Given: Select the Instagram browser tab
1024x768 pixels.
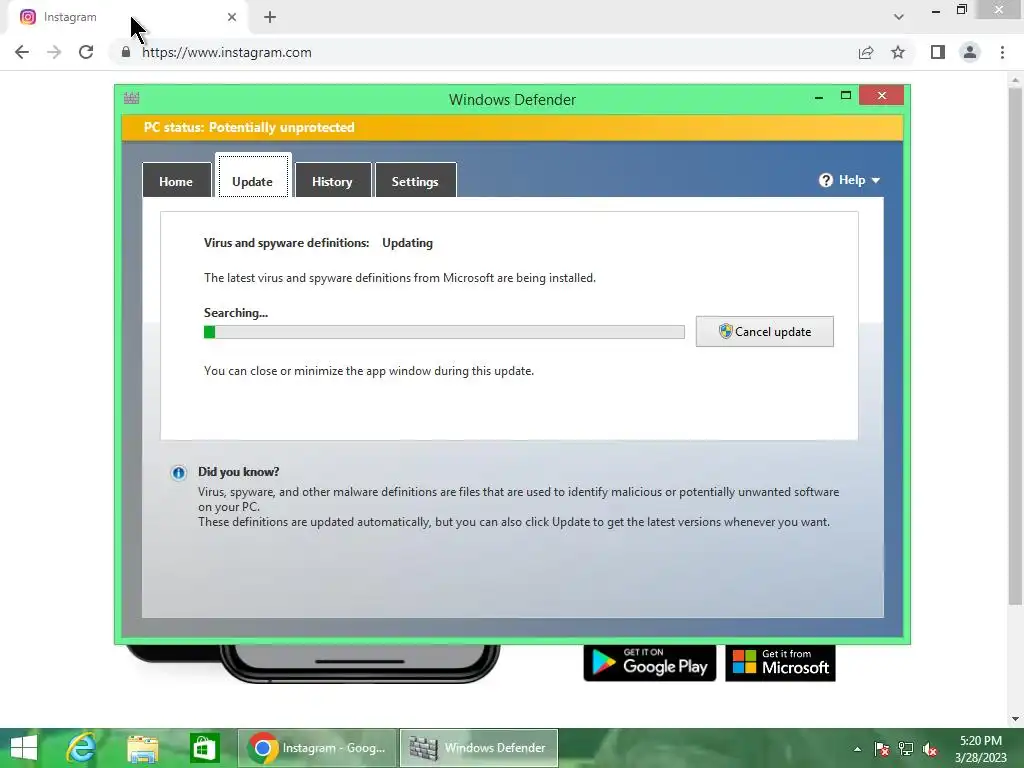Looking at the screenshot, I should pos(125,17).
